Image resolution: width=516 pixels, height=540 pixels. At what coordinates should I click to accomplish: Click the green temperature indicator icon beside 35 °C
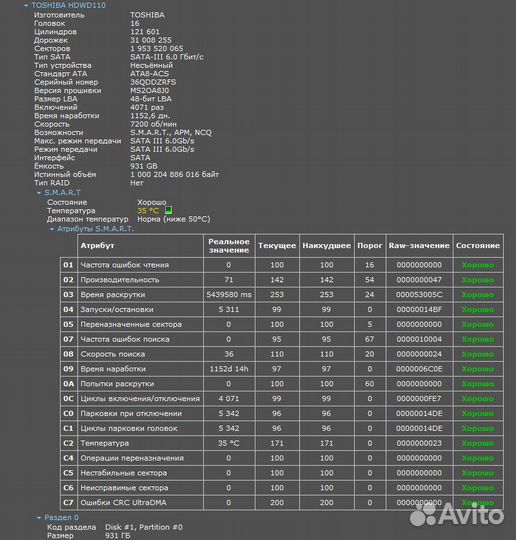pos(168,210)
